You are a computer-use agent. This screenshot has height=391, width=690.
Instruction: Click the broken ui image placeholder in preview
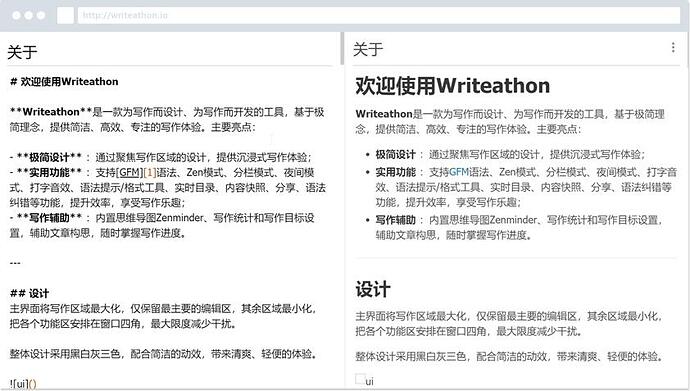point(360,379)
